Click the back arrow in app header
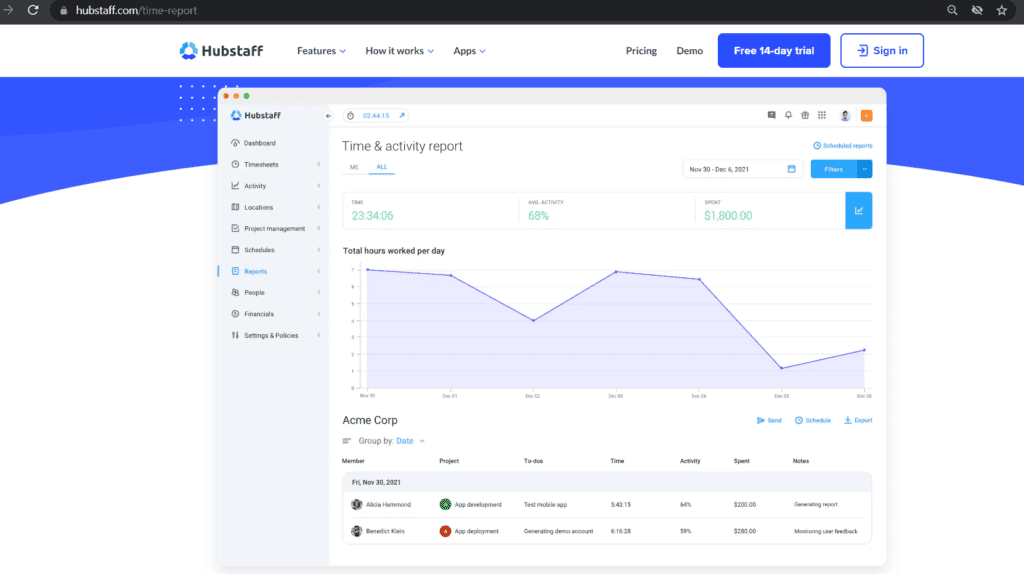The width and height of the screenshot is (1024, 574). click(328, 116)
